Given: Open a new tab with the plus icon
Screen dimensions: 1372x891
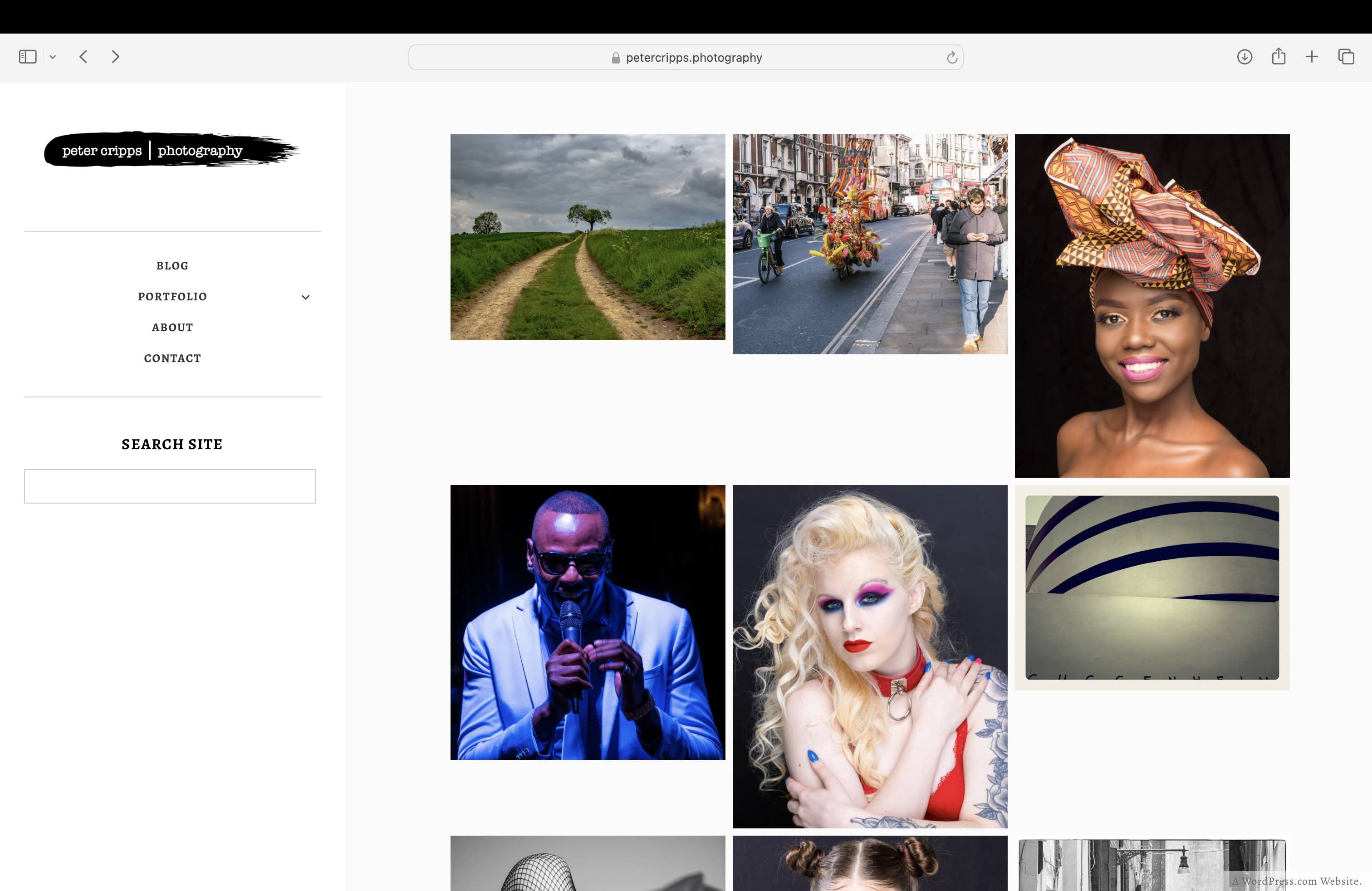Looking at the screenshot, I should coord(1312,56).
